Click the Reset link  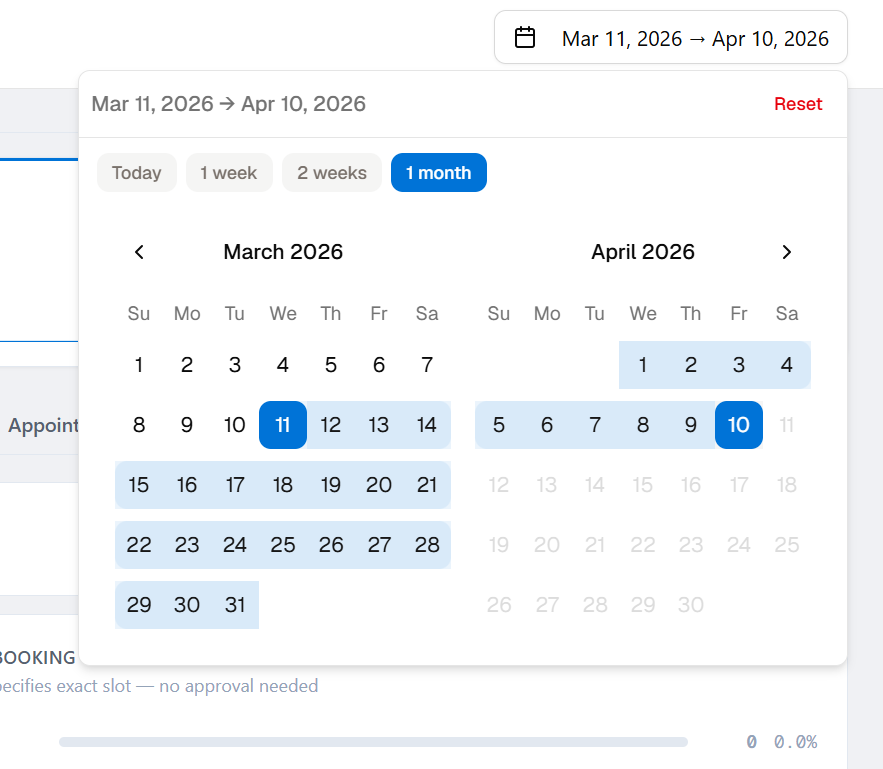(798, 103)
